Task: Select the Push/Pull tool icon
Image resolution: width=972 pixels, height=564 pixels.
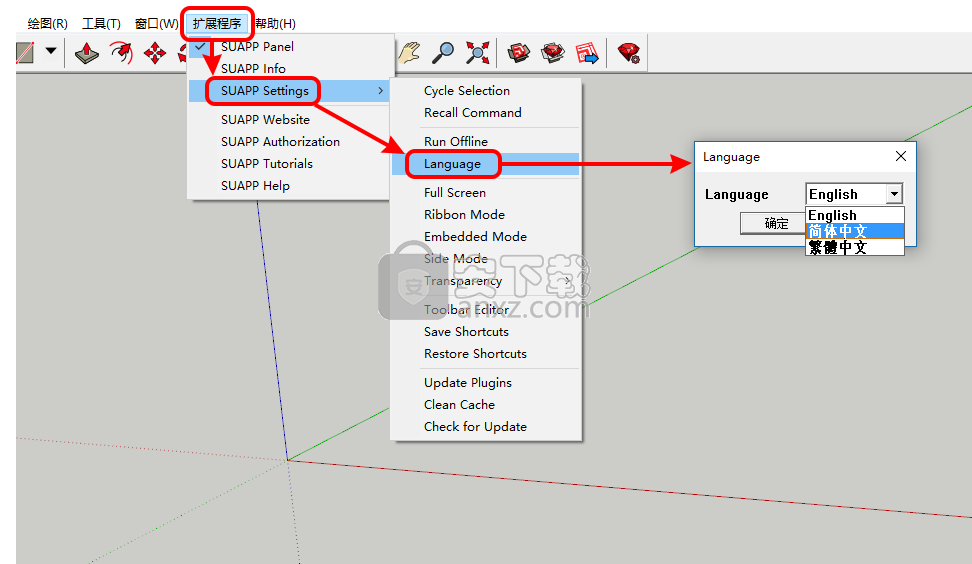Action: click(x=87, y=53)
